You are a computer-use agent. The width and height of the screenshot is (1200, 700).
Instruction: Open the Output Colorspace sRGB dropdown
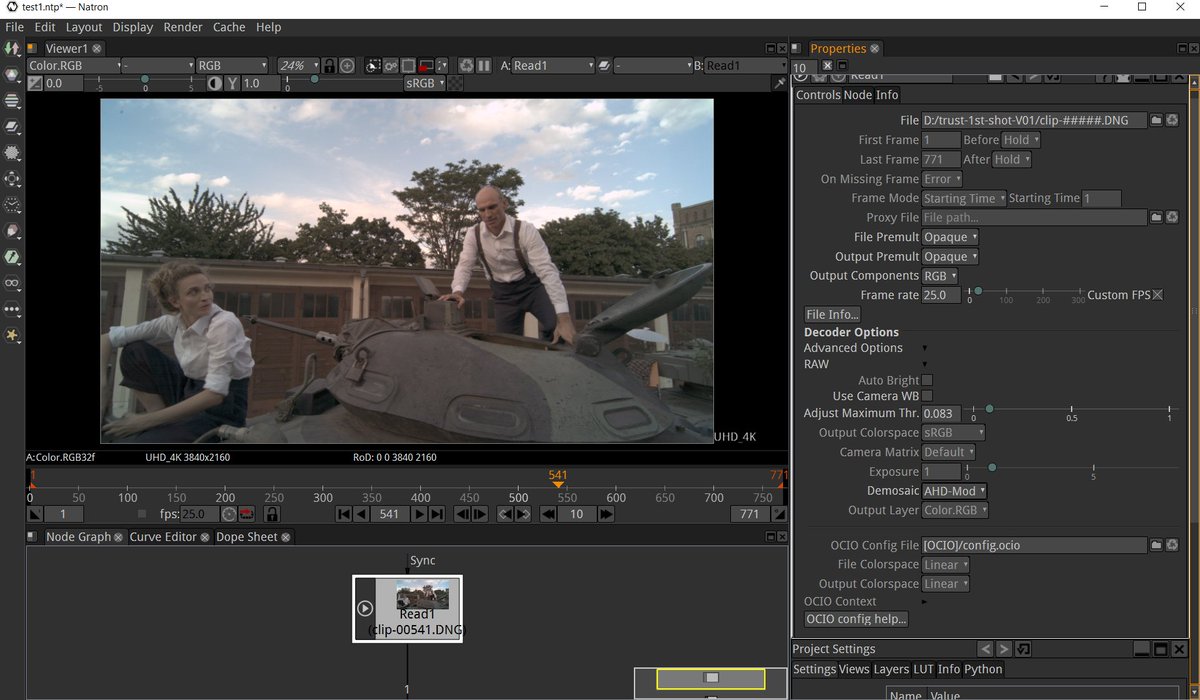click(953, 432)
